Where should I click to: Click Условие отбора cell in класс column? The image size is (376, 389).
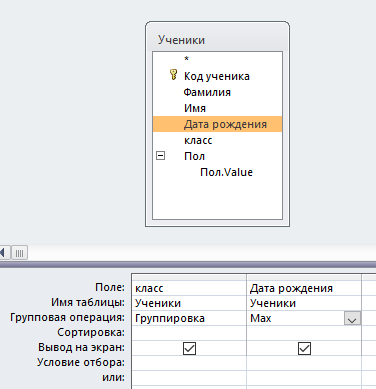[189, 363]
